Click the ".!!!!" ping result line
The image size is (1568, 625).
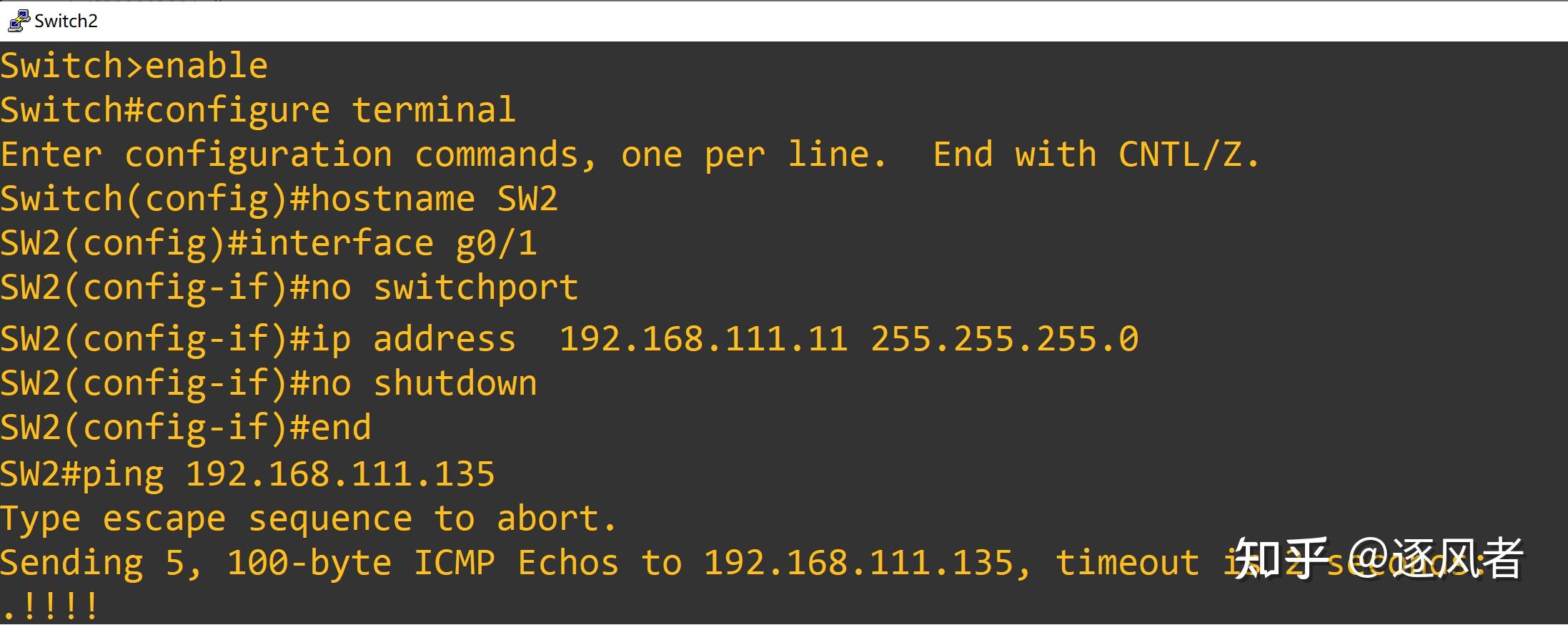pos(50,607)
